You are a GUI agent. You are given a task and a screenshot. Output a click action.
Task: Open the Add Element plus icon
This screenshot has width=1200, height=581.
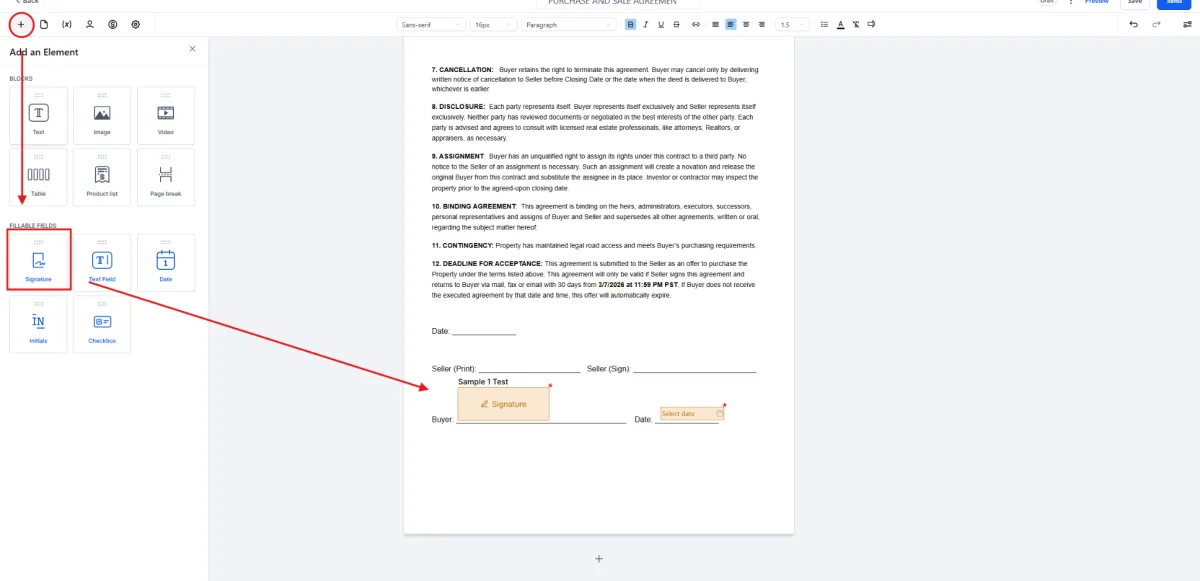click(x=21, y=24)
